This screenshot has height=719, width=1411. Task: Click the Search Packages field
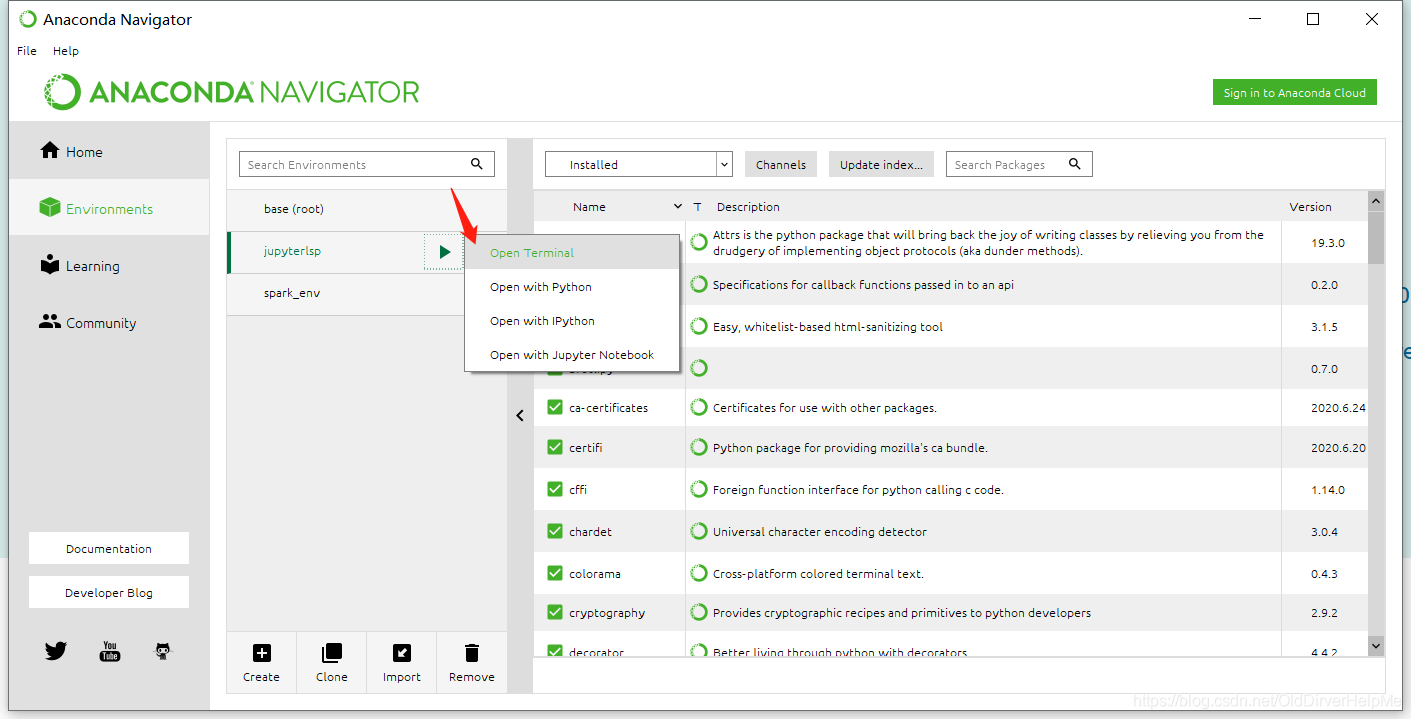tap(1019, 164)
